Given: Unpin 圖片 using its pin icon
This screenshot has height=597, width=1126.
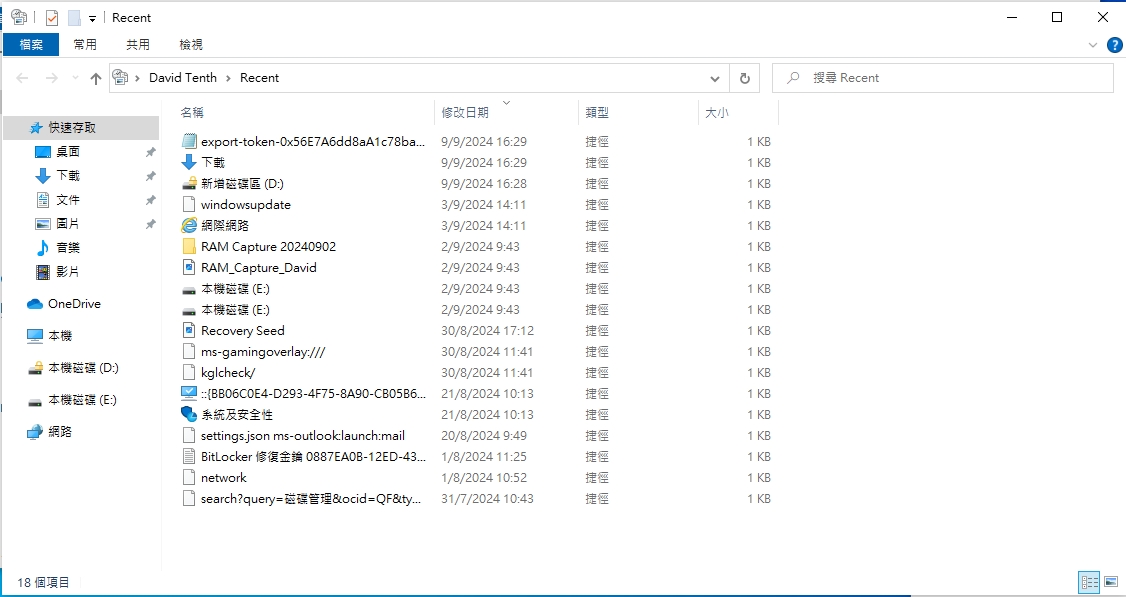Looking at the screenshot, I should [150, 224].
